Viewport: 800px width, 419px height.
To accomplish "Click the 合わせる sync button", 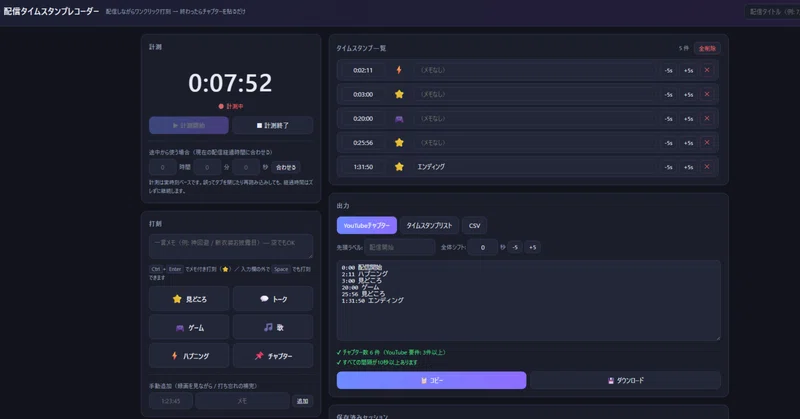I will (286, 167).
